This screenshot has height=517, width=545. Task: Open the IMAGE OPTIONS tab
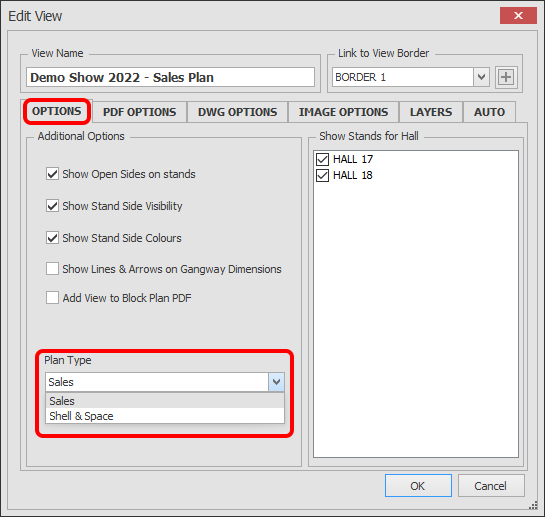click(343, 112)
